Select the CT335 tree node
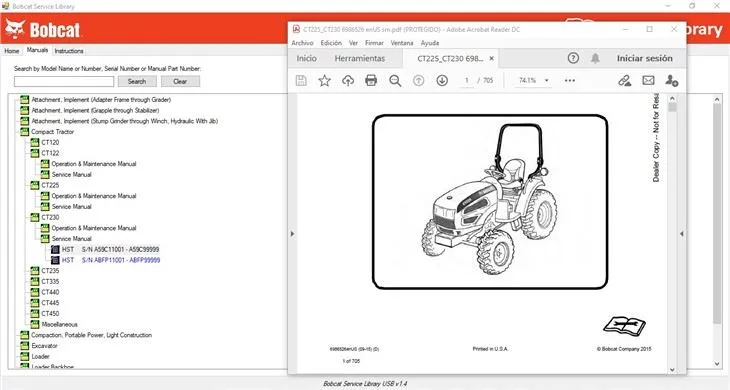Screen dimensions: 730x390 point(50,282)
